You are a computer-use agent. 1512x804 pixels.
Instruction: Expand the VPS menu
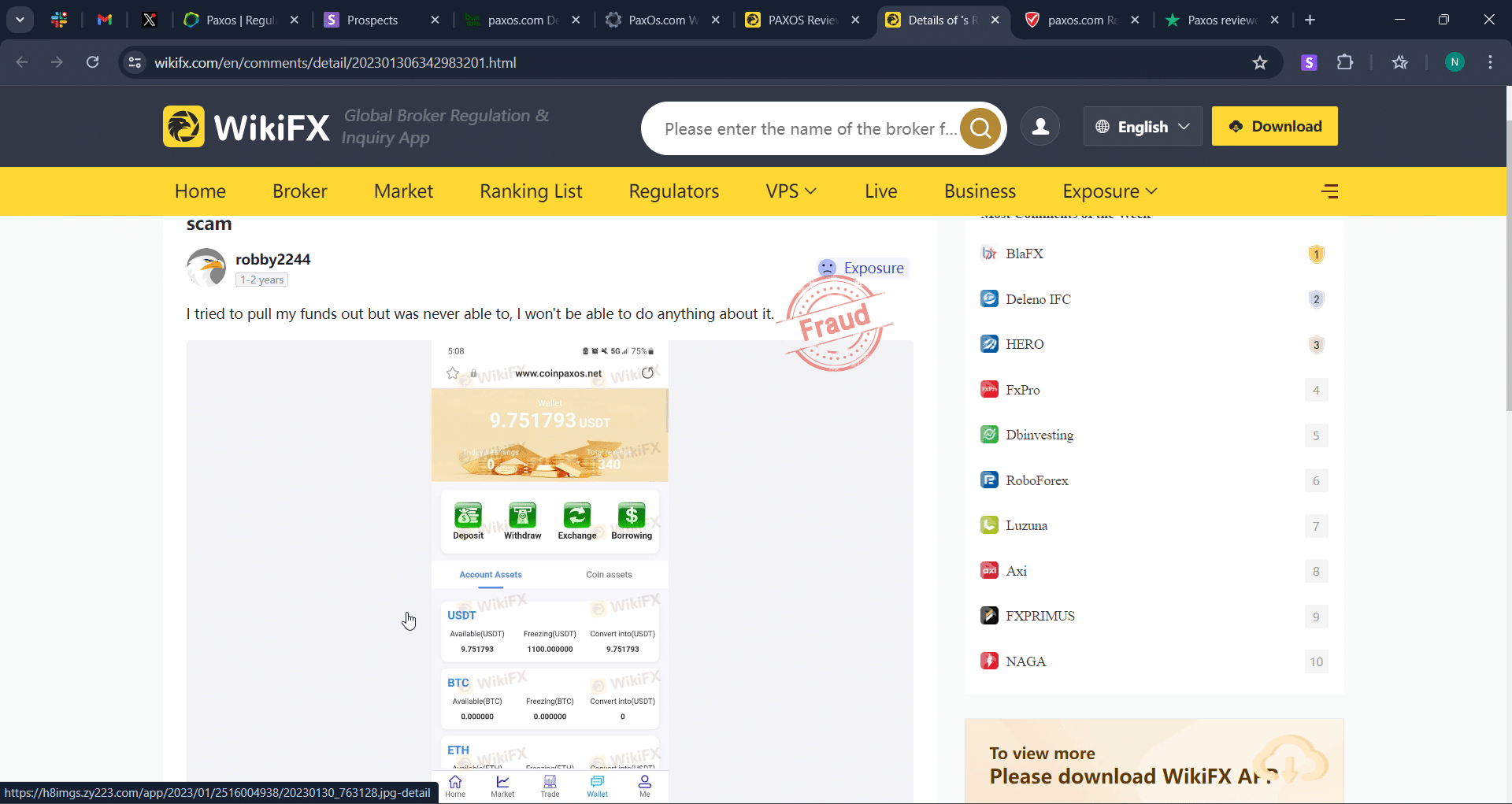point(791,191)
